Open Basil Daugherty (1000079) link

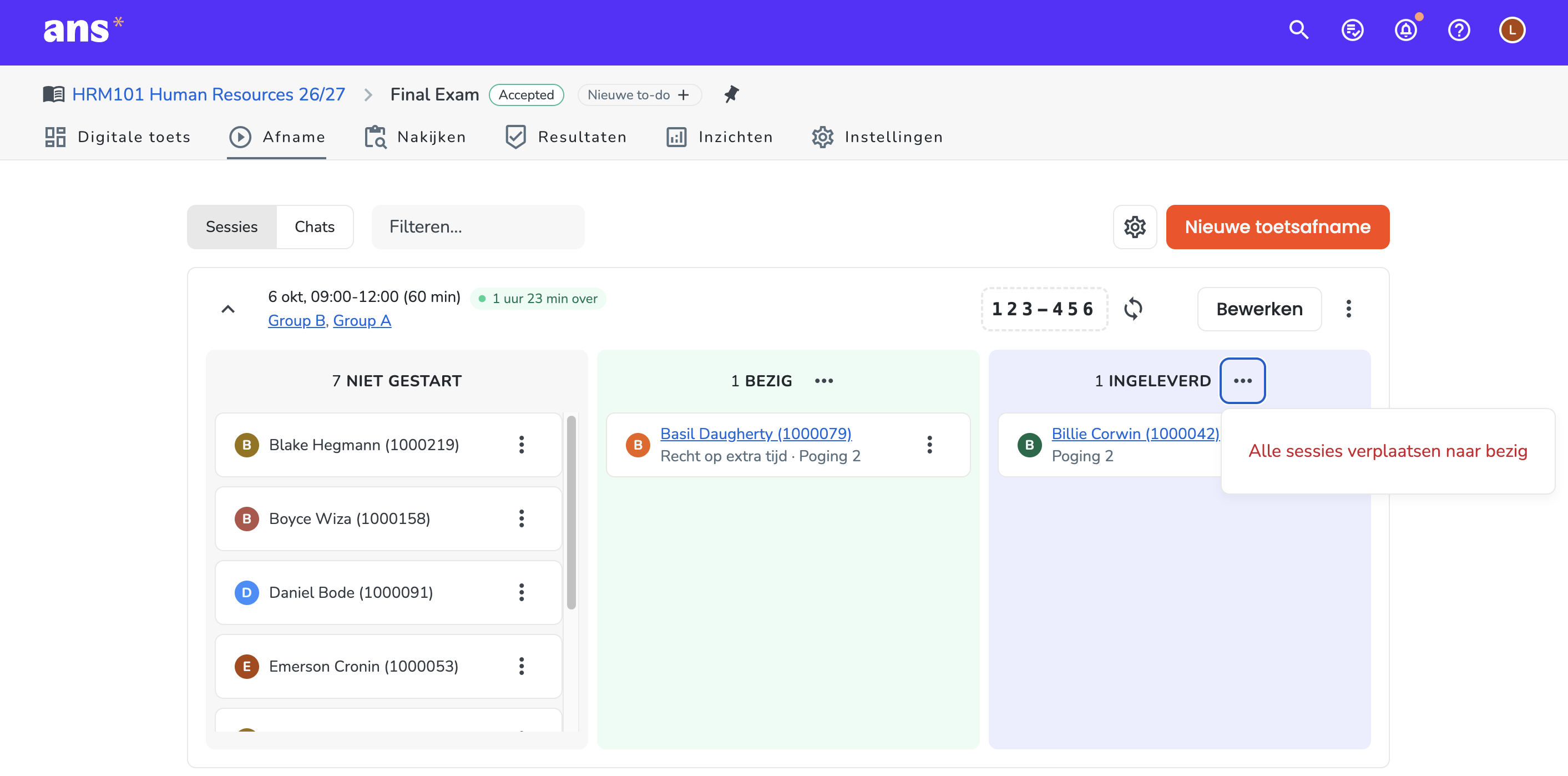(x=755, y=434)
